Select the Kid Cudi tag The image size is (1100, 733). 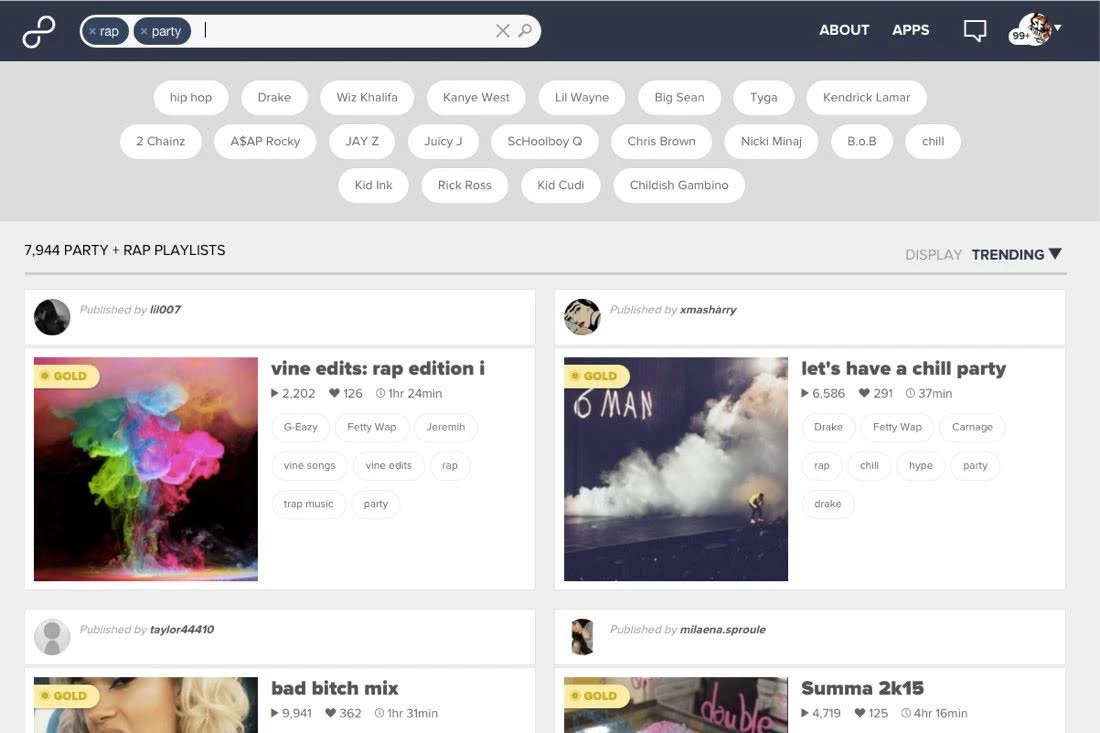coord(561,185)
